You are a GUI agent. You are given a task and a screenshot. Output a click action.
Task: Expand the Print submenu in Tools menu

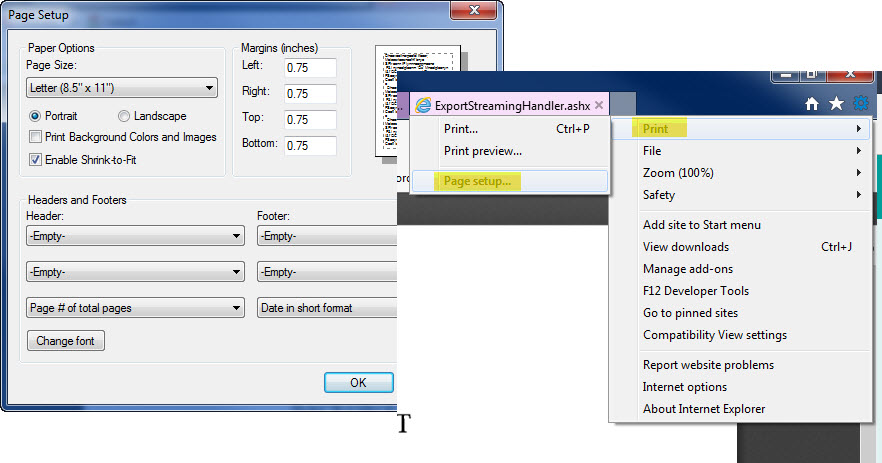[x=741, y=129]
